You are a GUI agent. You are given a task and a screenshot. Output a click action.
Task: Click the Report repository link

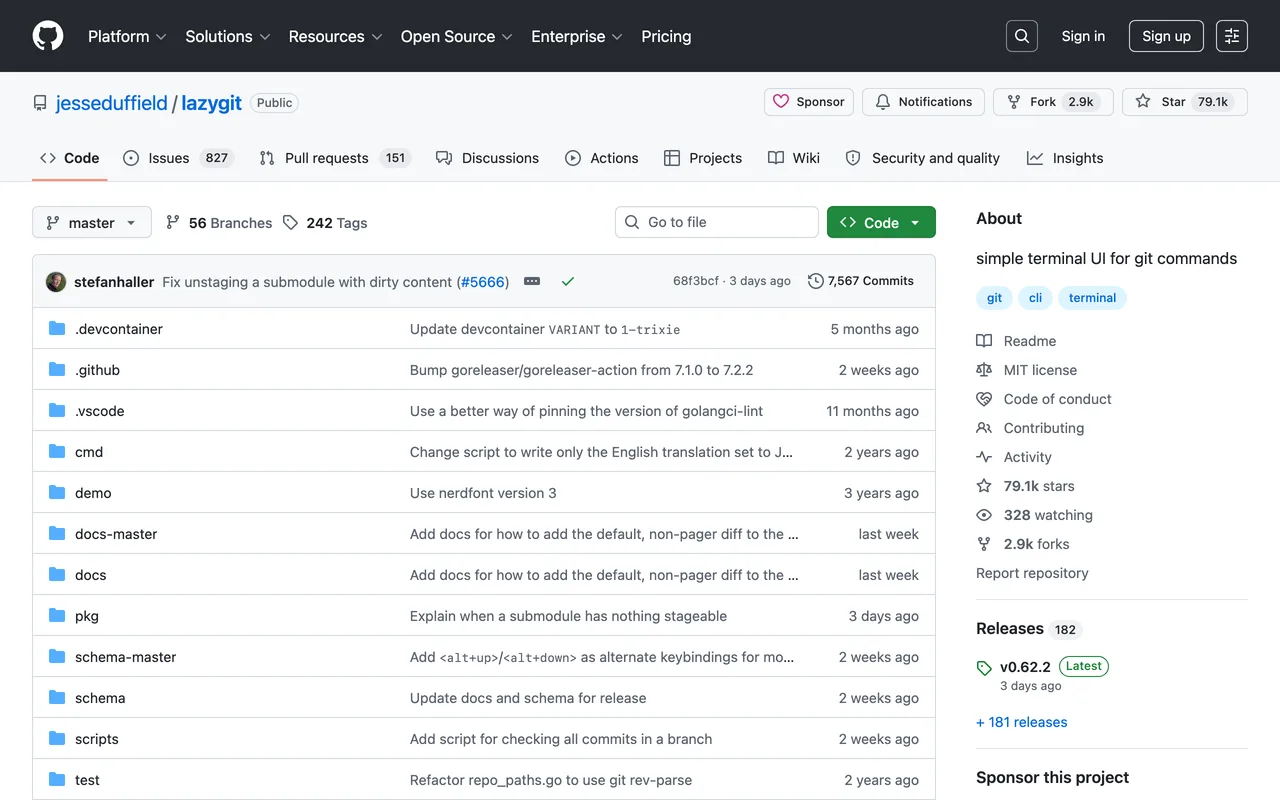(1032, 573)
